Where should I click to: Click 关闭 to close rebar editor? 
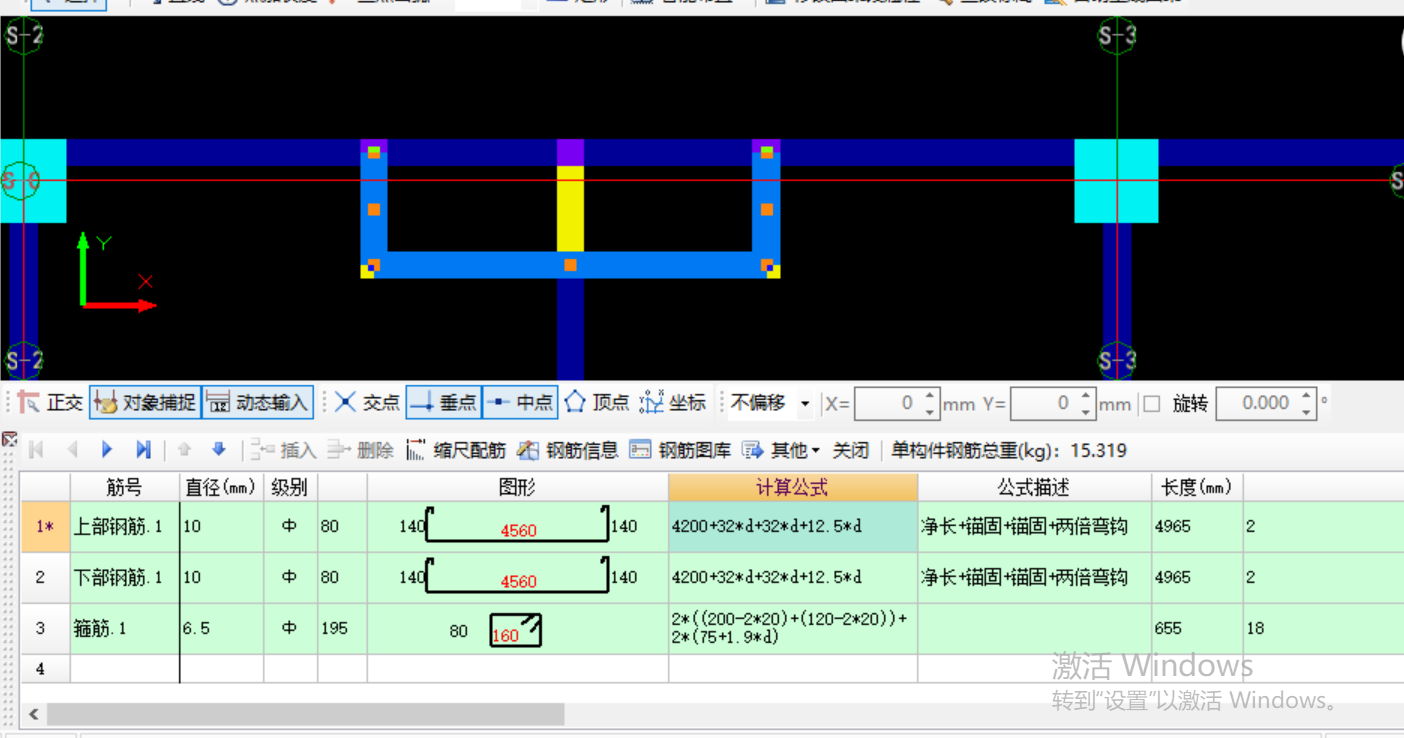[x=851, y=450]
